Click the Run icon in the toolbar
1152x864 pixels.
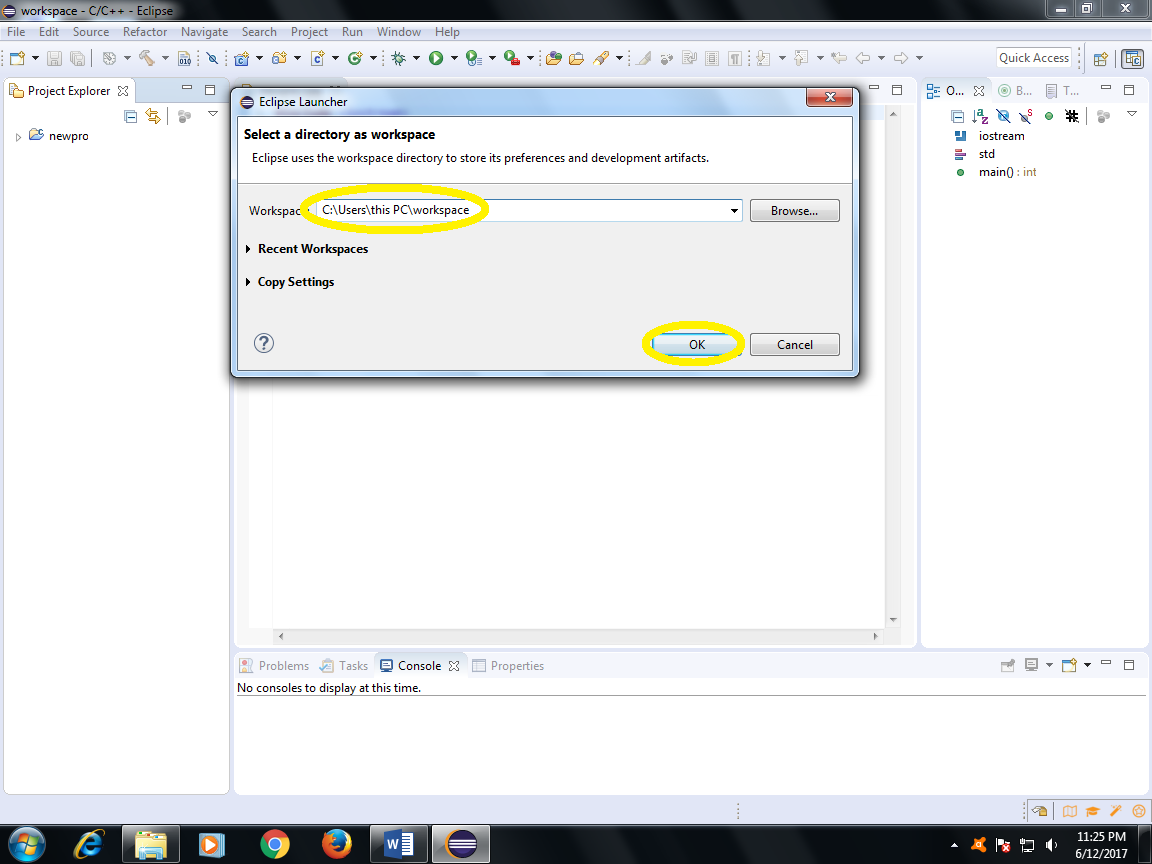(x=436, y=58)
